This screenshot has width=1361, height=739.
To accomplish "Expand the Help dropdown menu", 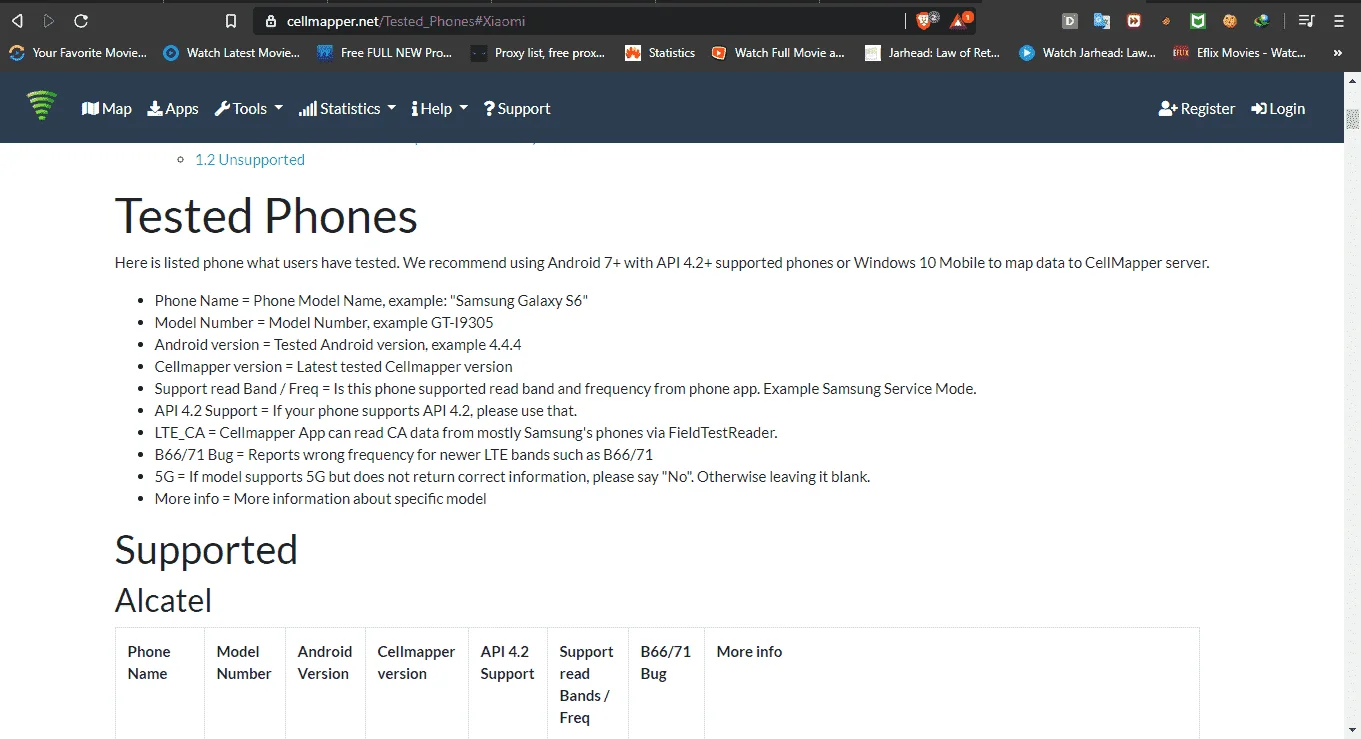I will coord(440,109).
